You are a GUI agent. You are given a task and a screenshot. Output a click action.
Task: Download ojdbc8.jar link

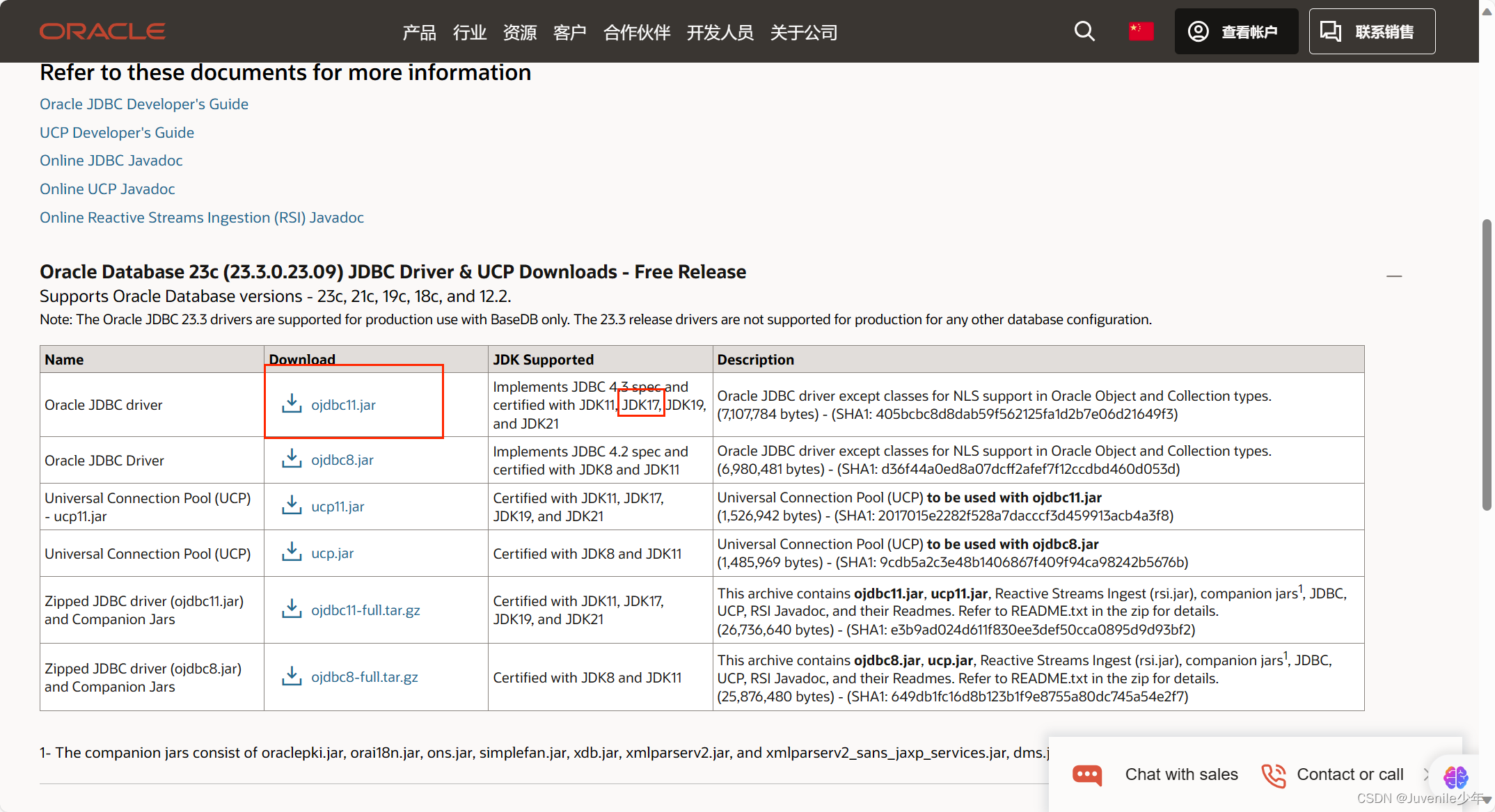click(342, 460)
